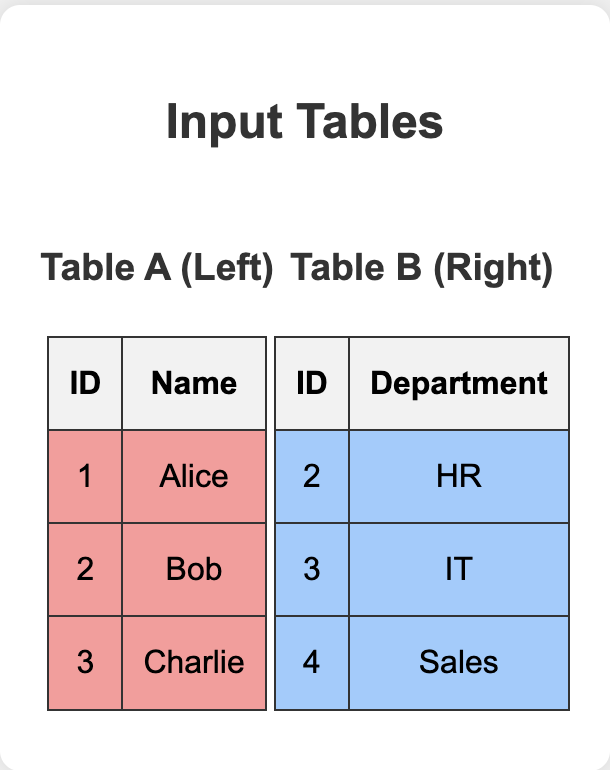The height and width of the screenshot is (770, 610).
Task: Select the Name column header
Action: point(194,383)
